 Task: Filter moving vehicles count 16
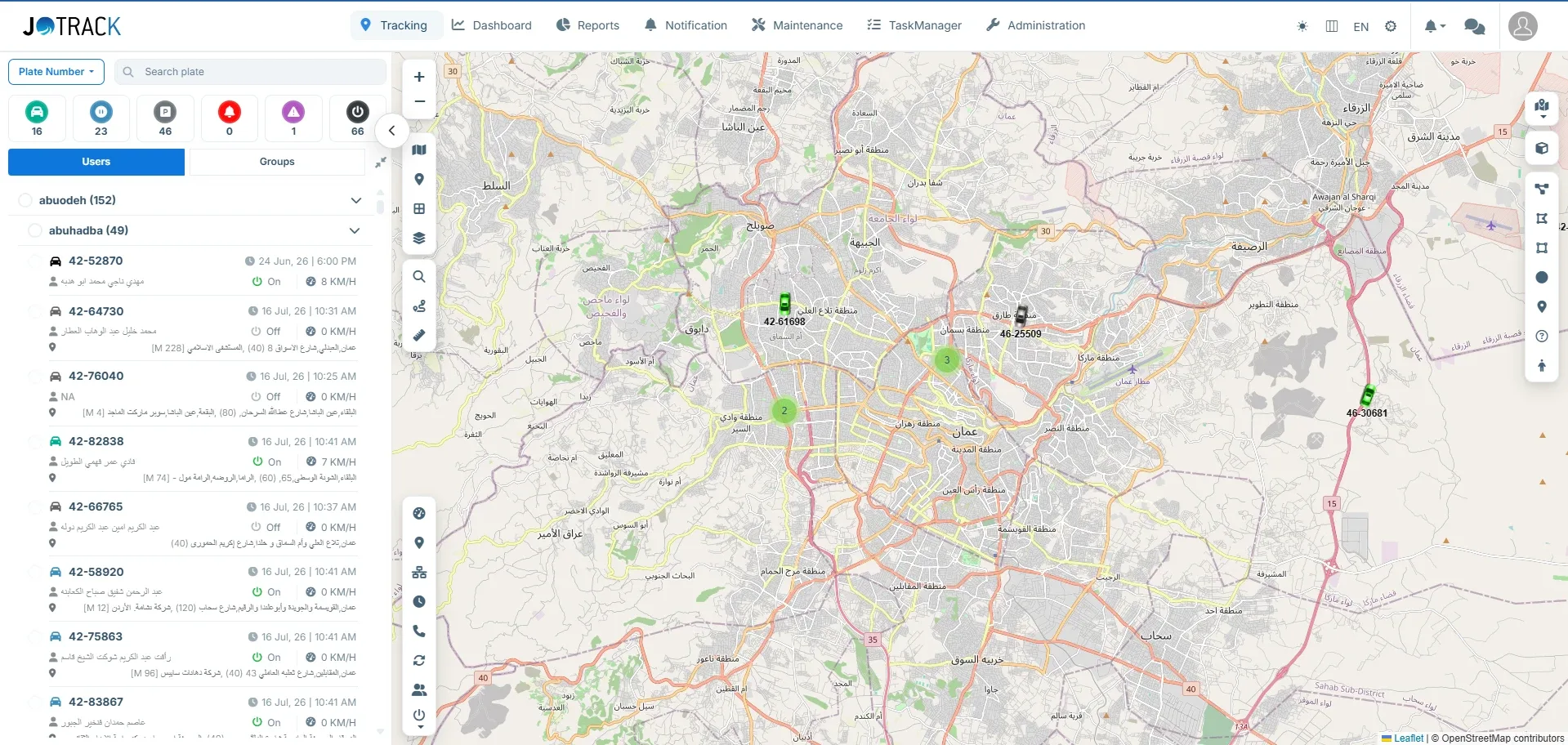(37, 118)
